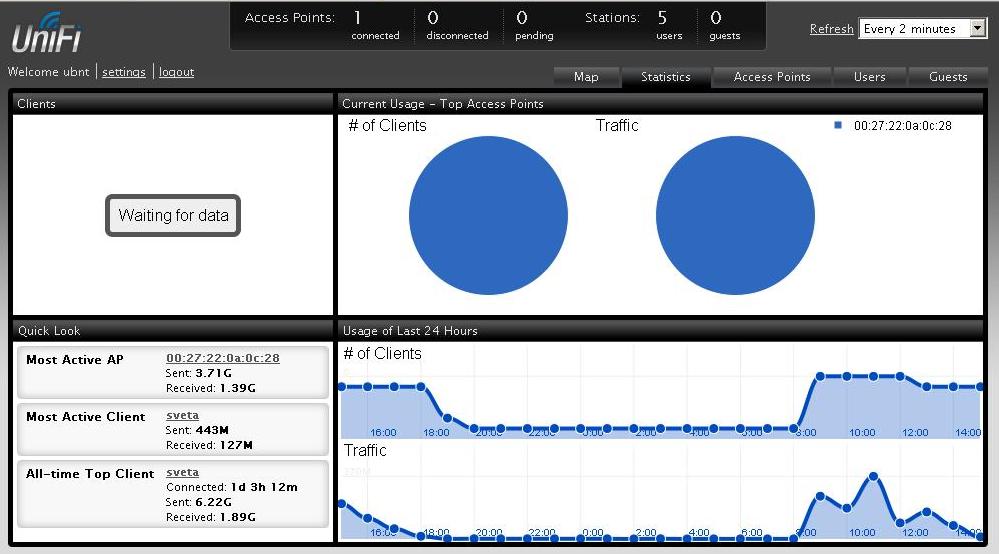The width and height of the screenshot is (999, 554).
Task: Click the UniFi logo
Action: [x=46, y=34]
